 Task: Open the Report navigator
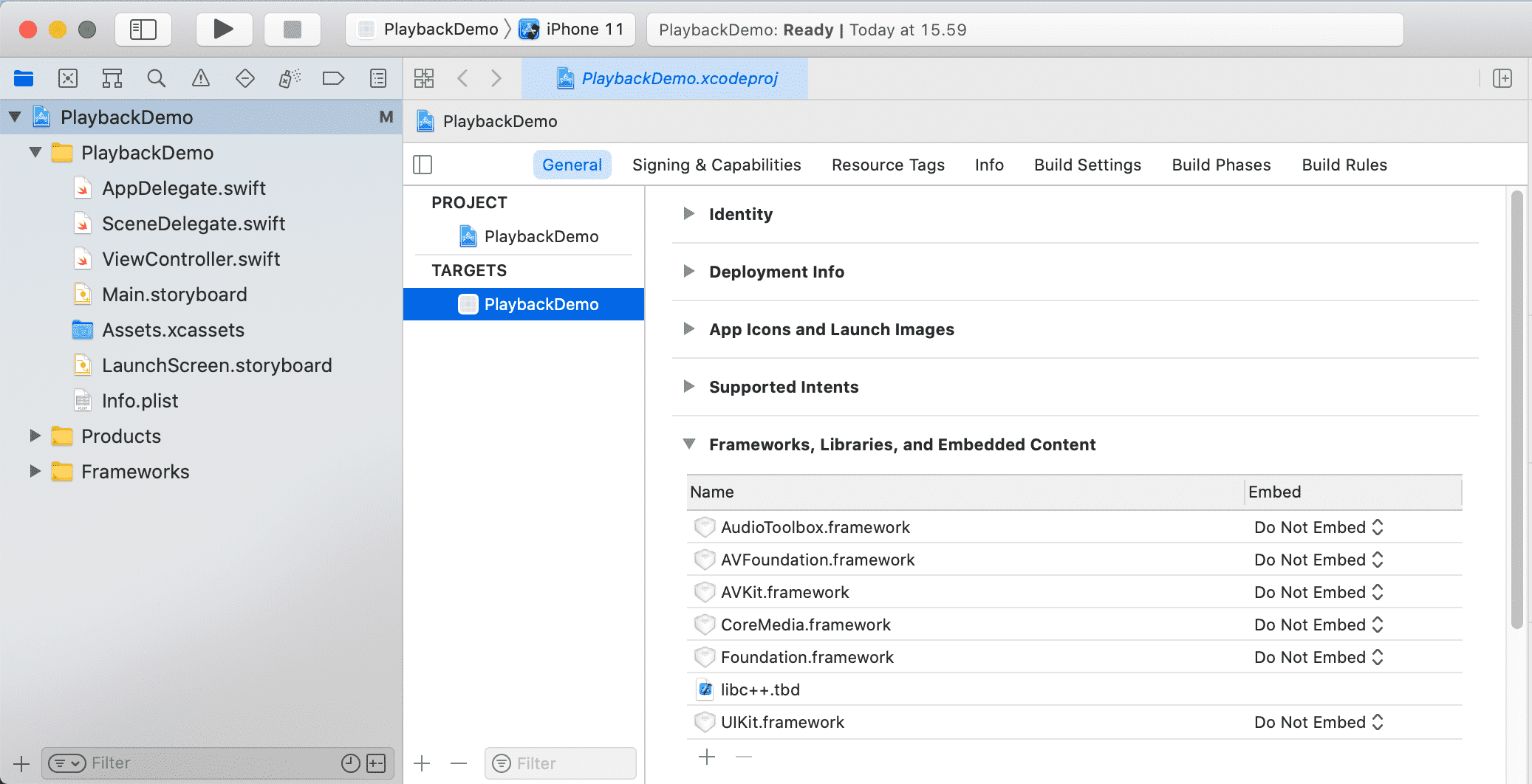[x=377, y=78]
